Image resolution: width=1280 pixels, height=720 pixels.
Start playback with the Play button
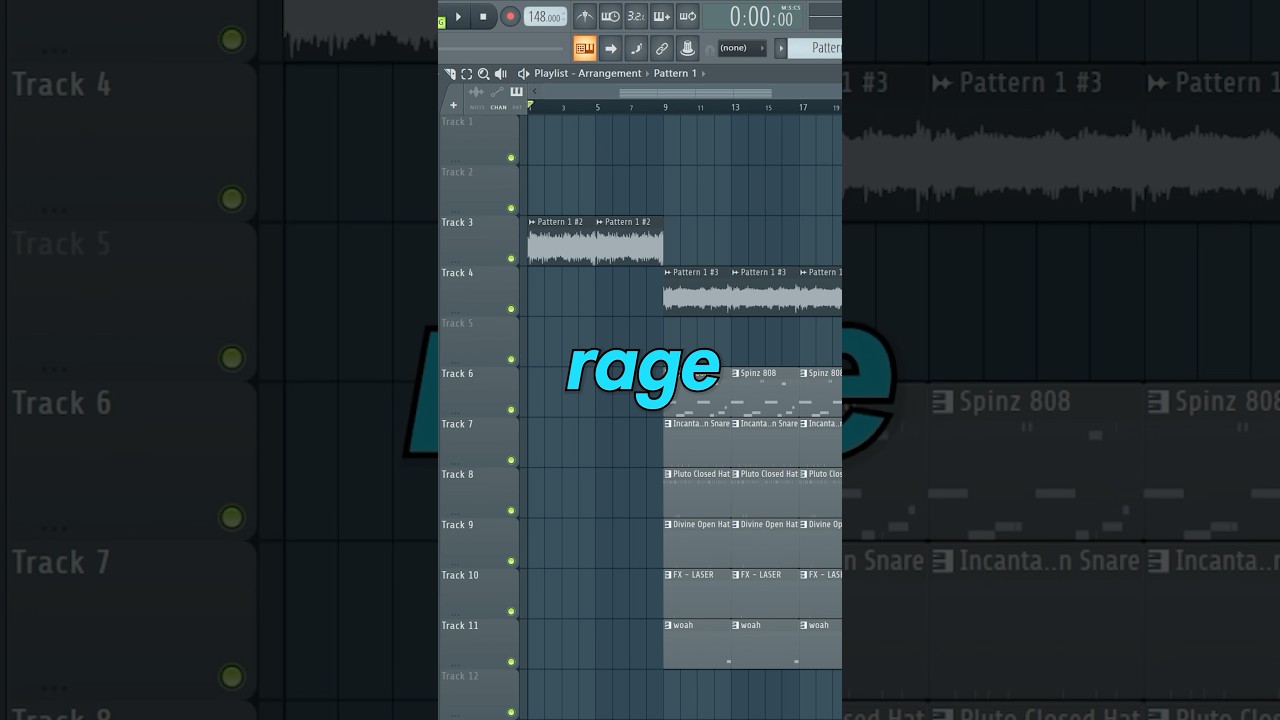pos(459,16)
